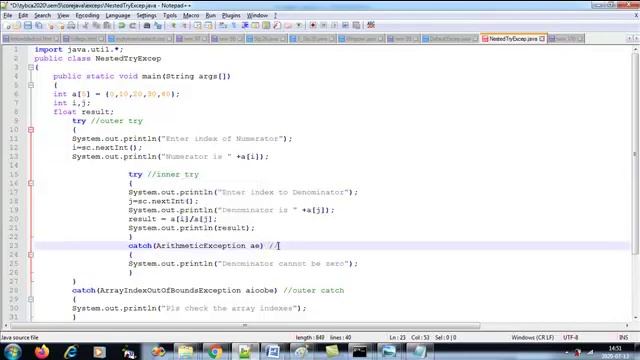The width and height of the screenshot is (640, 360).
Task: Collapse outer try fold at line 10
Action: tap(31, 130)
